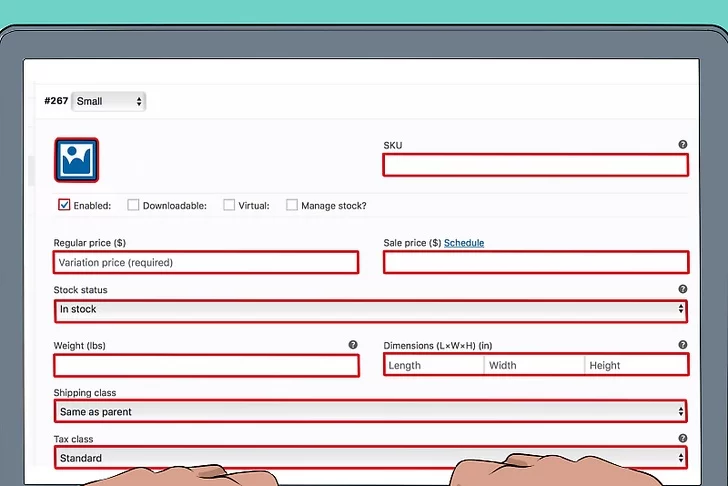Click the Weight (lbs) input box
The height and width of the screenshot is (486, 728).
point(205,365)
